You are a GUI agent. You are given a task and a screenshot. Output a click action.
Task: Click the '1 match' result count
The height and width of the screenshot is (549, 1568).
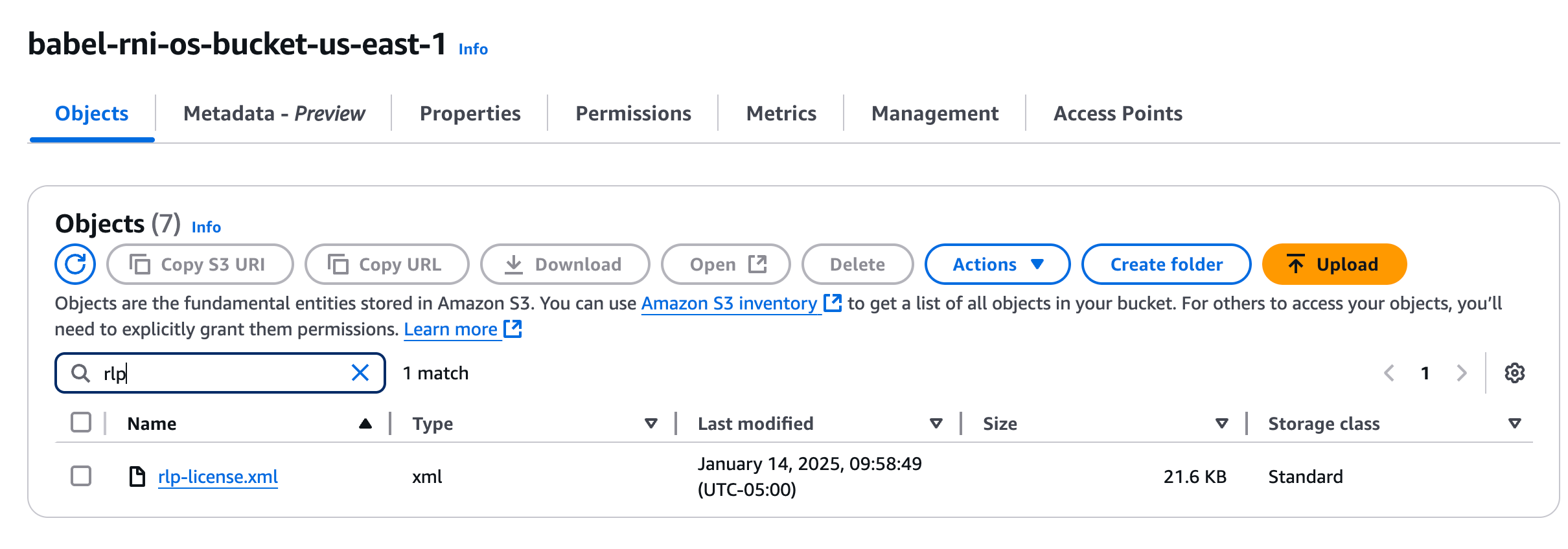435,373
